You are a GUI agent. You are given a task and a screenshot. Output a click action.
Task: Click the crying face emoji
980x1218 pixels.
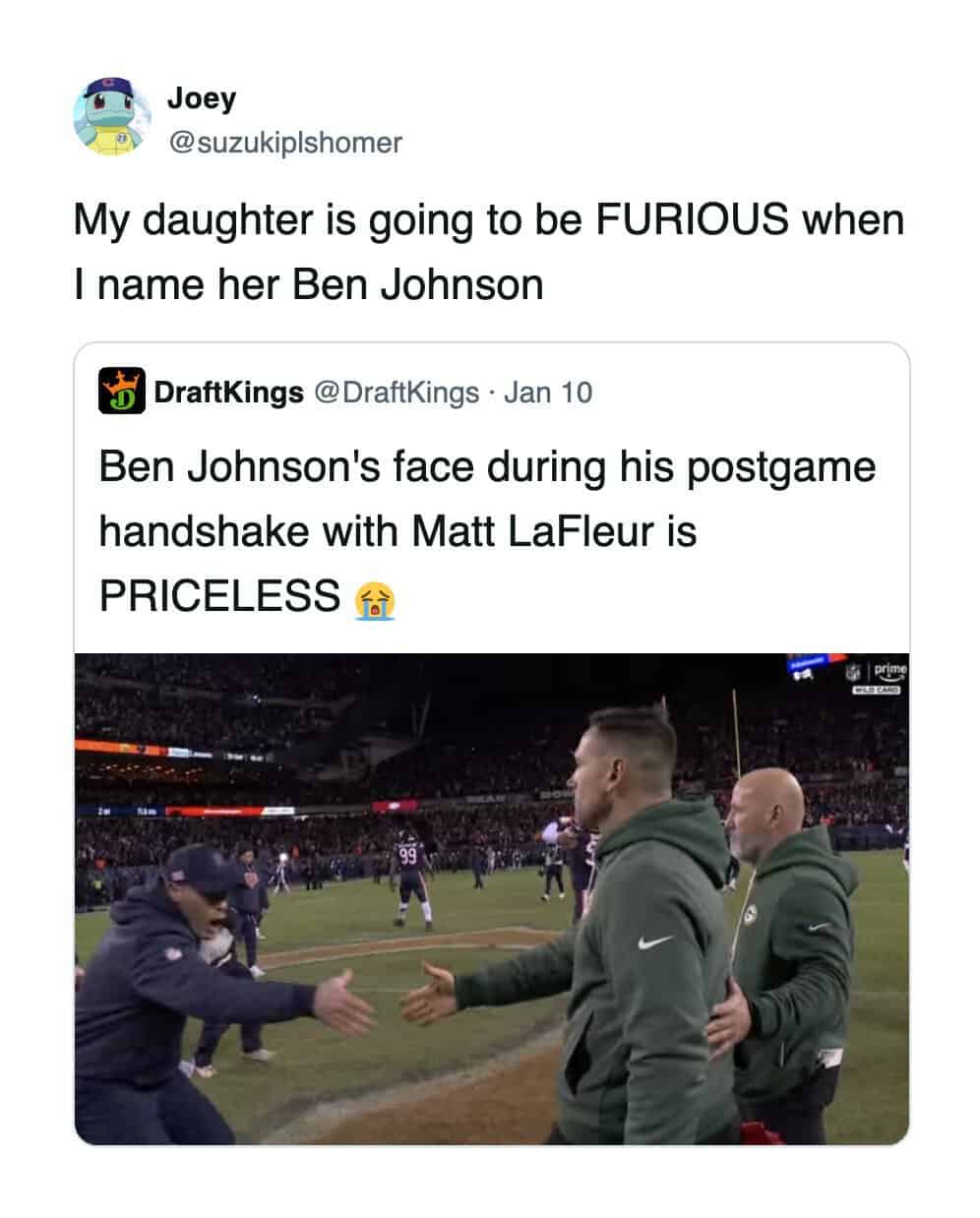(375, 598)
